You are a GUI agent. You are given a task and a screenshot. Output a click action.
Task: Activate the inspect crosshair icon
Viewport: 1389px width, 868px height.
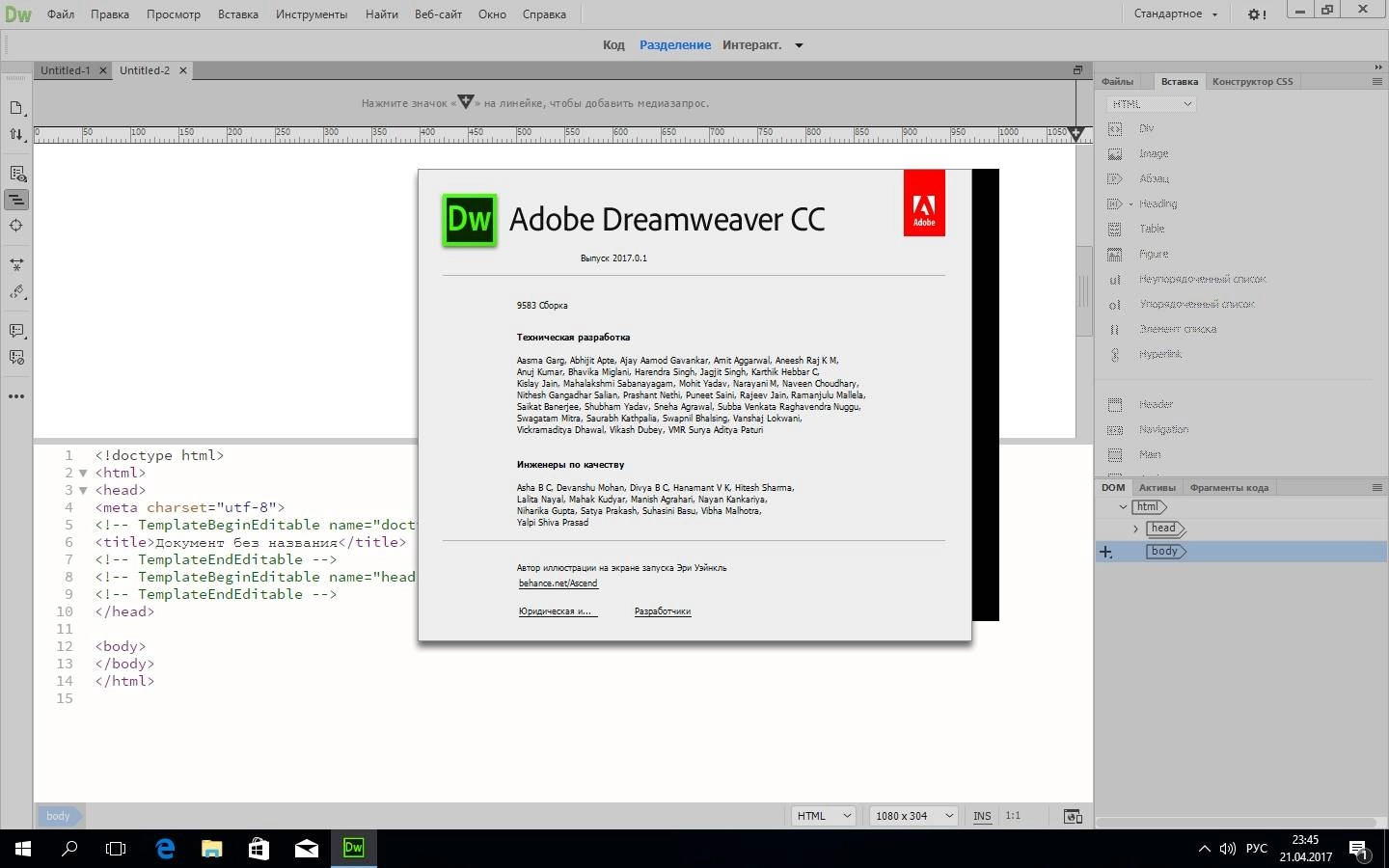(16, 226)
